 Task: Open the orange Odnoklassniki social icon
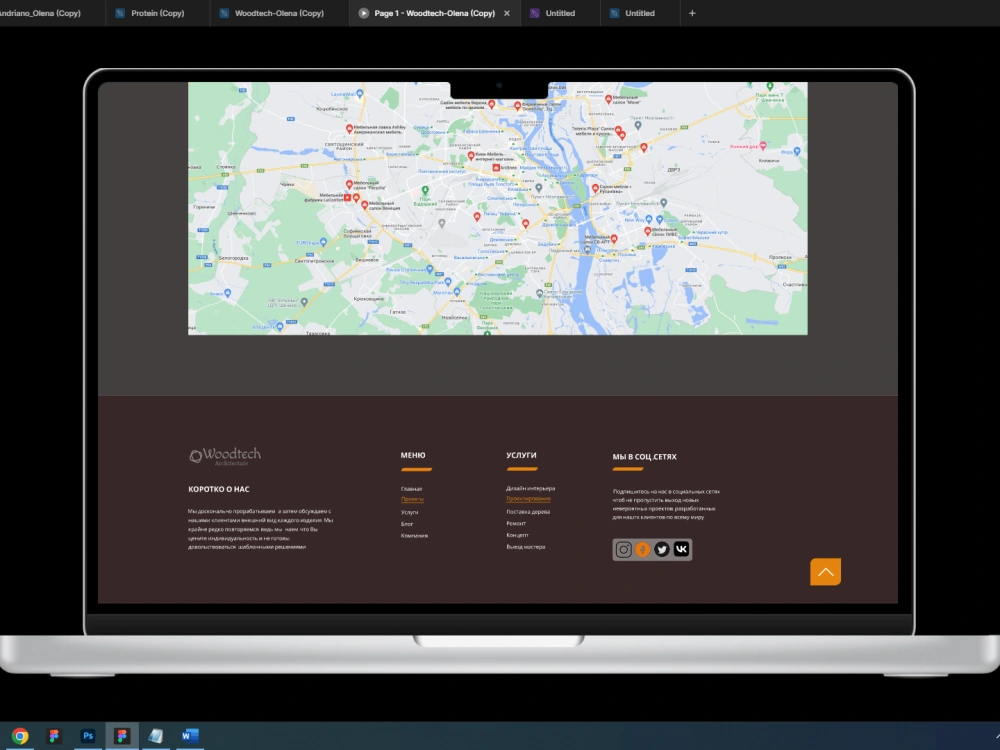click(x=643, y=549)
